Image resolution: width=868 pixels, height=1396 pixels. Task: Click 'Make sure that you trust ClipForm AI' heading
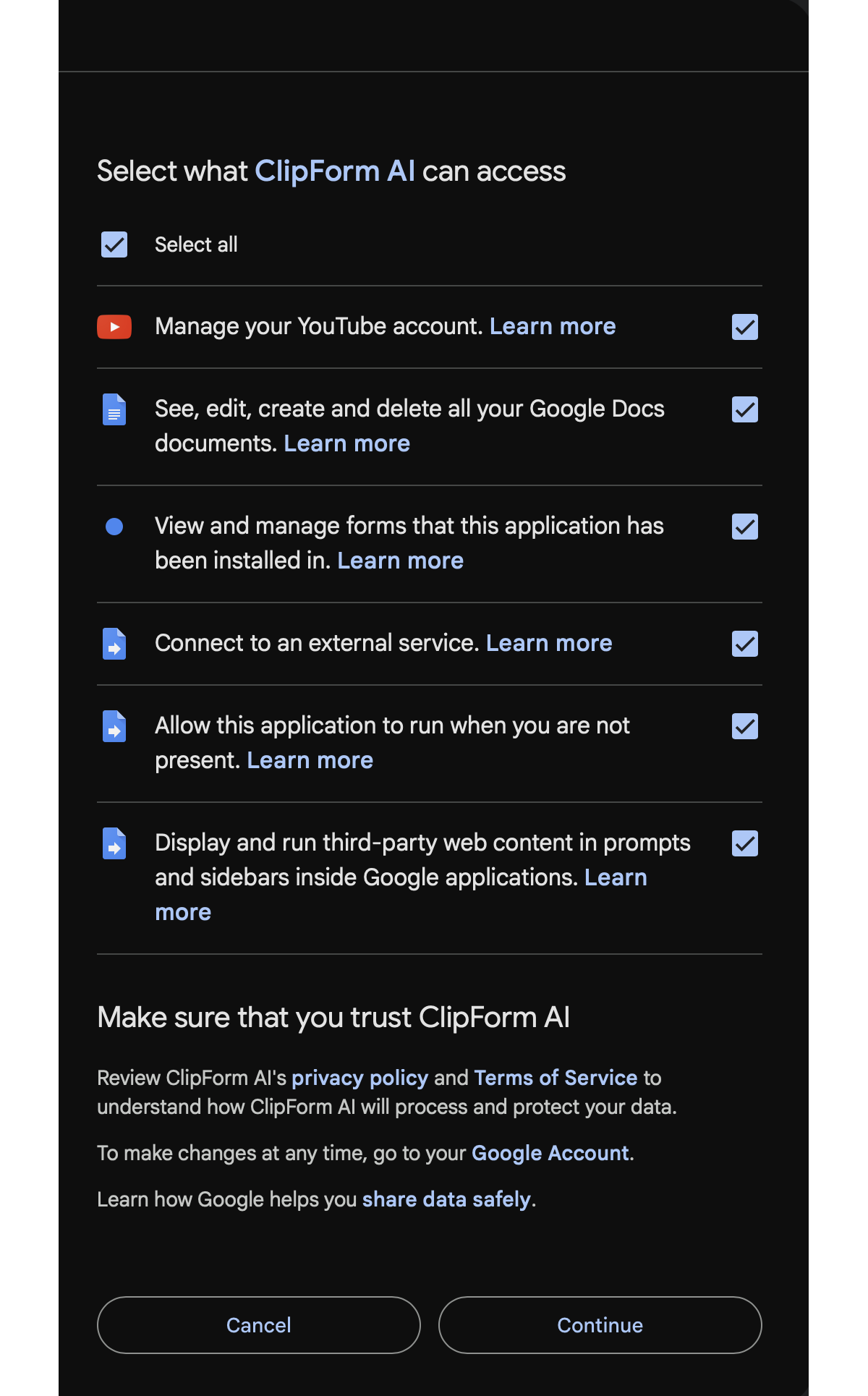tap(333, 1018)
